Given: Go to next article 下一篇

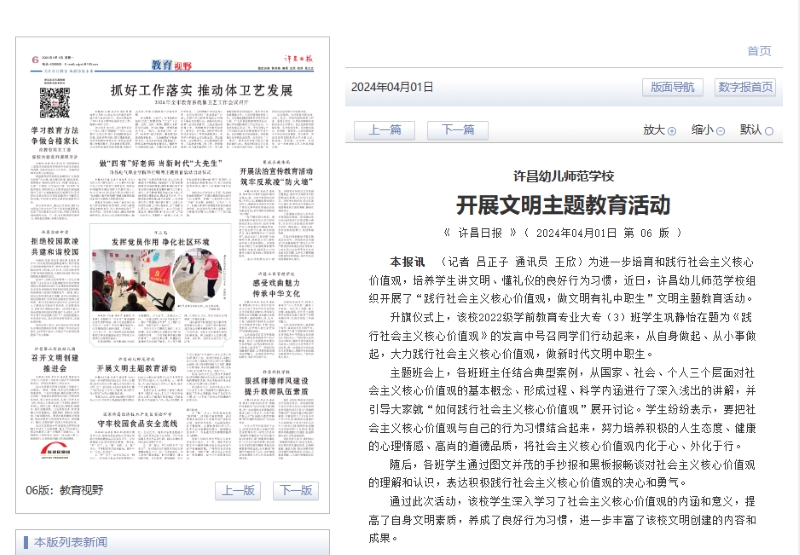Looking at the screenshot, I should click(457, 130).
